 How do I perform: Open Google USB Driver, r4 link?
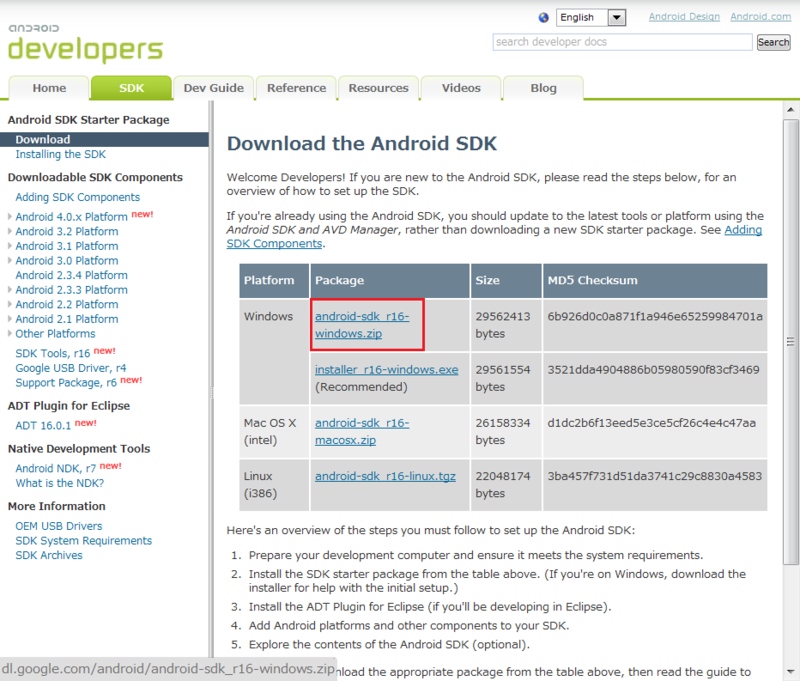click(71, 368)
